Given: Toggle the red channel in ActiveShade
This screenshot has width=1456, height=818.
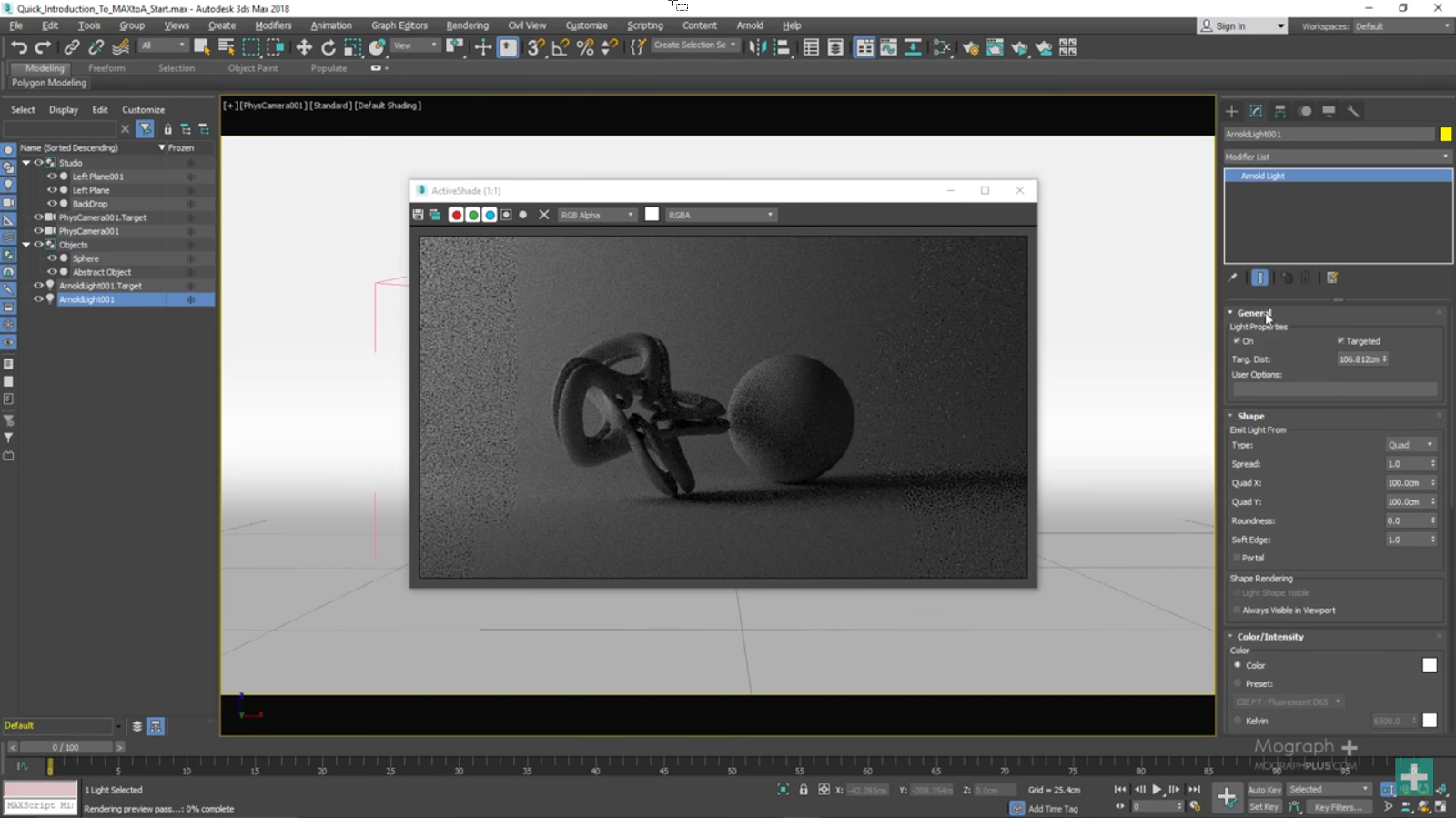Looking at the screenshot, I should [456, 215].
